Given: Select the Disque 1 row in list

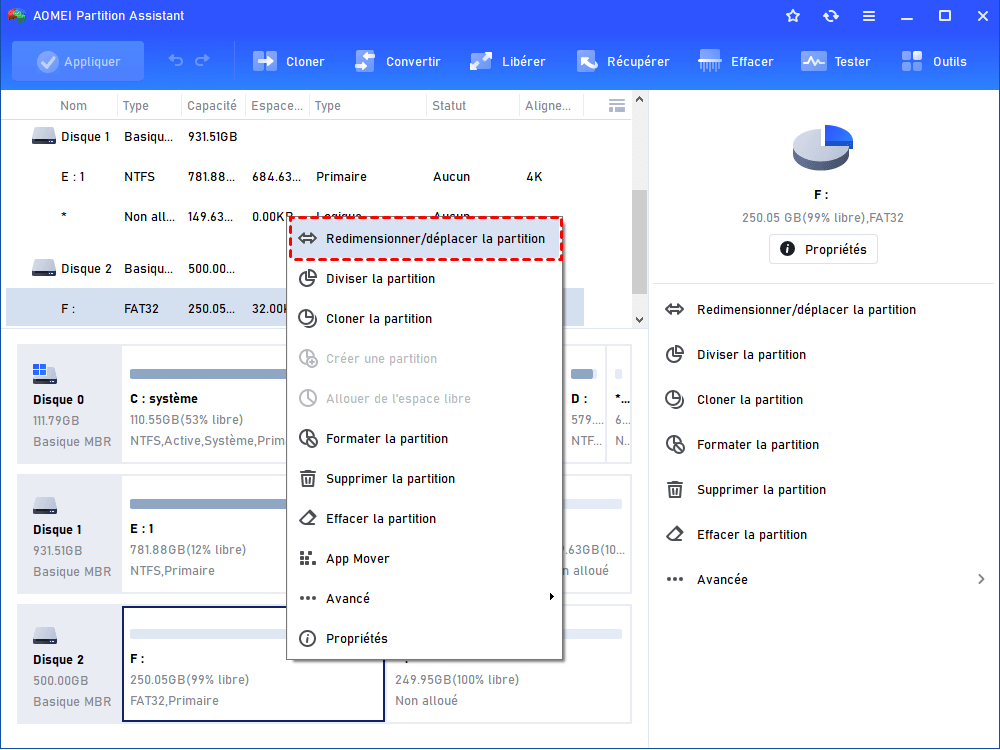Looking at the screenshot, I should [295, 136].
